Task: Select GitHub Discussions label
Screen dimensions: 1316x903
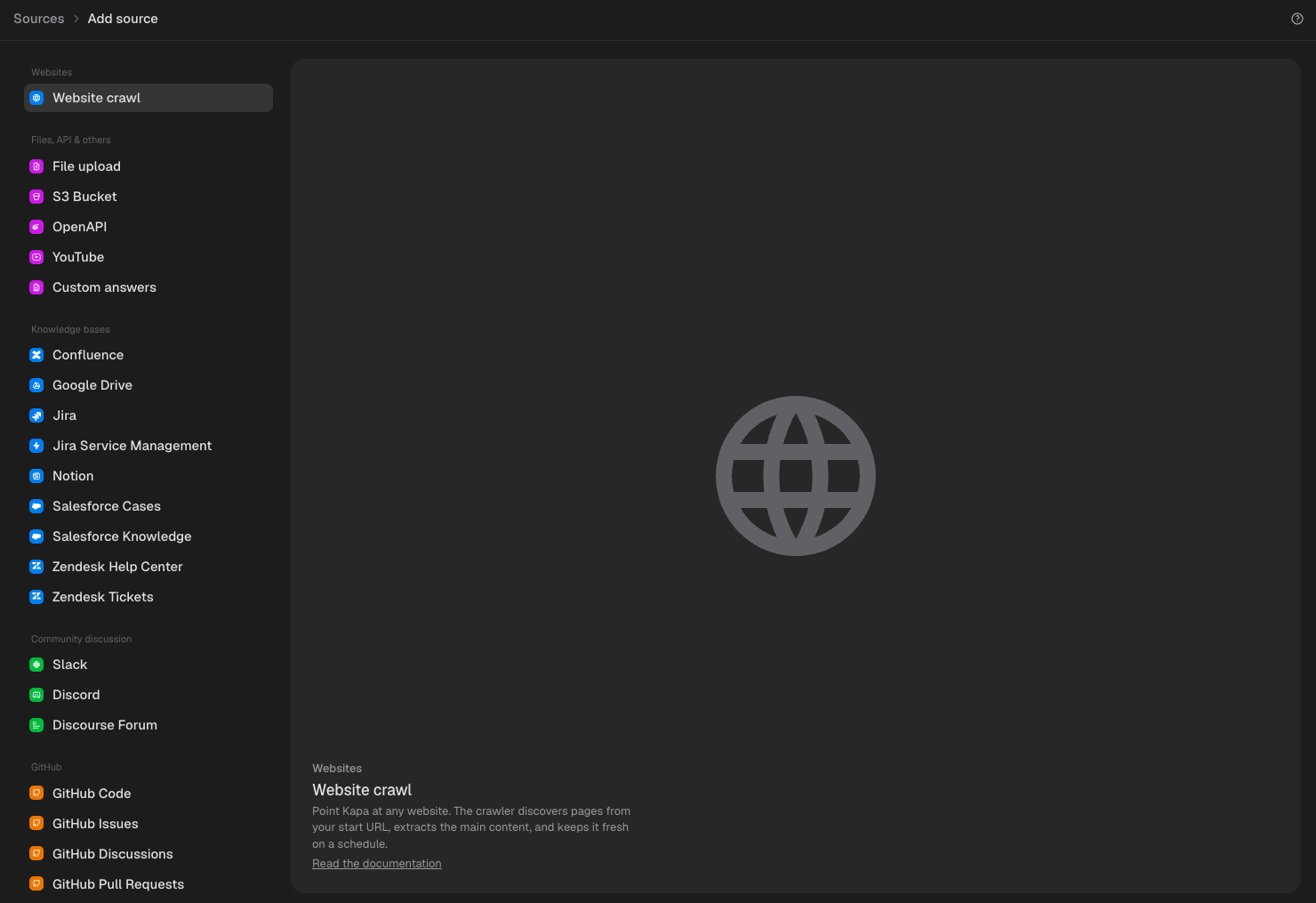Action: point(113,854)
